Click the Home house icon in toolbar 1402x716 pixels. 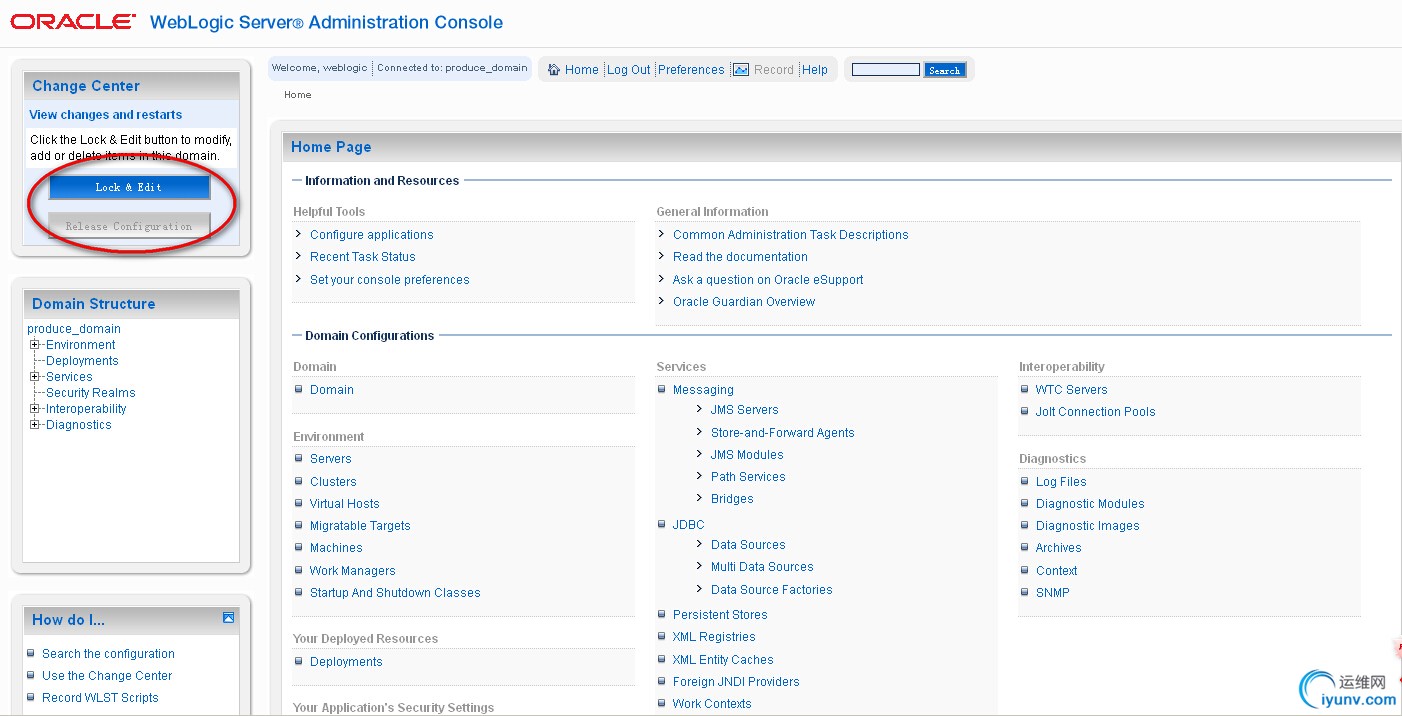[554, 70]
